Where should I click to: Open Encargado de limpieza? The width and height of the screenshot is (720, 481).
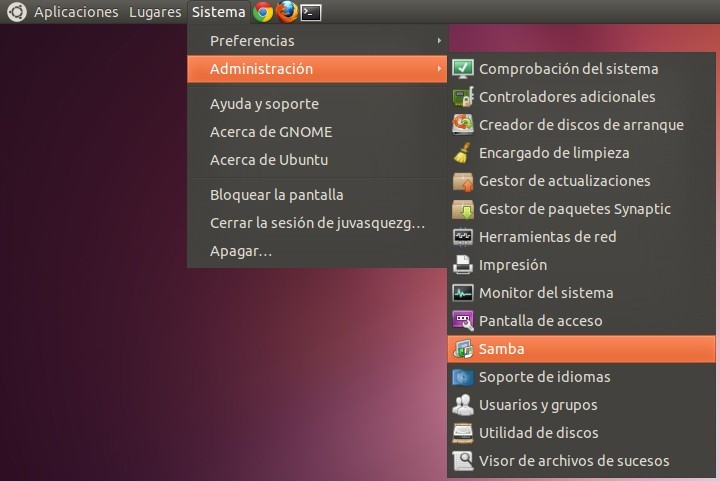pyautogui.click(x=581, y=153)
